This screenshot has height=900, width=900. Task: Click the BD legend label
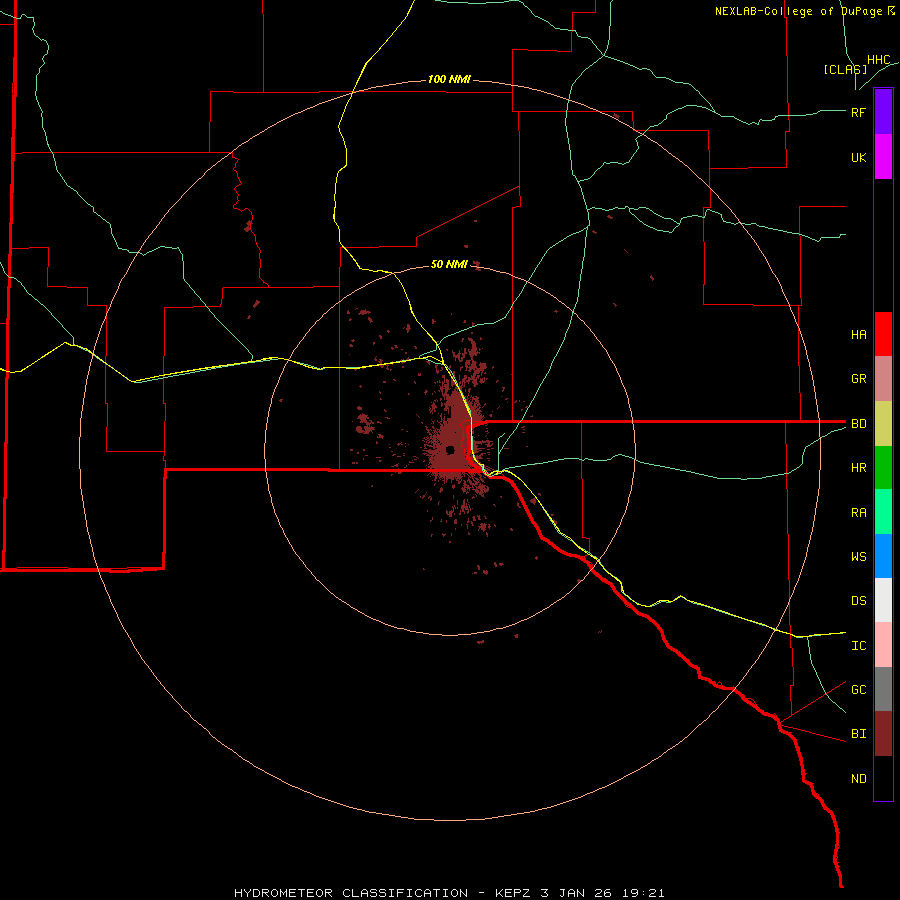coord(858,424)
